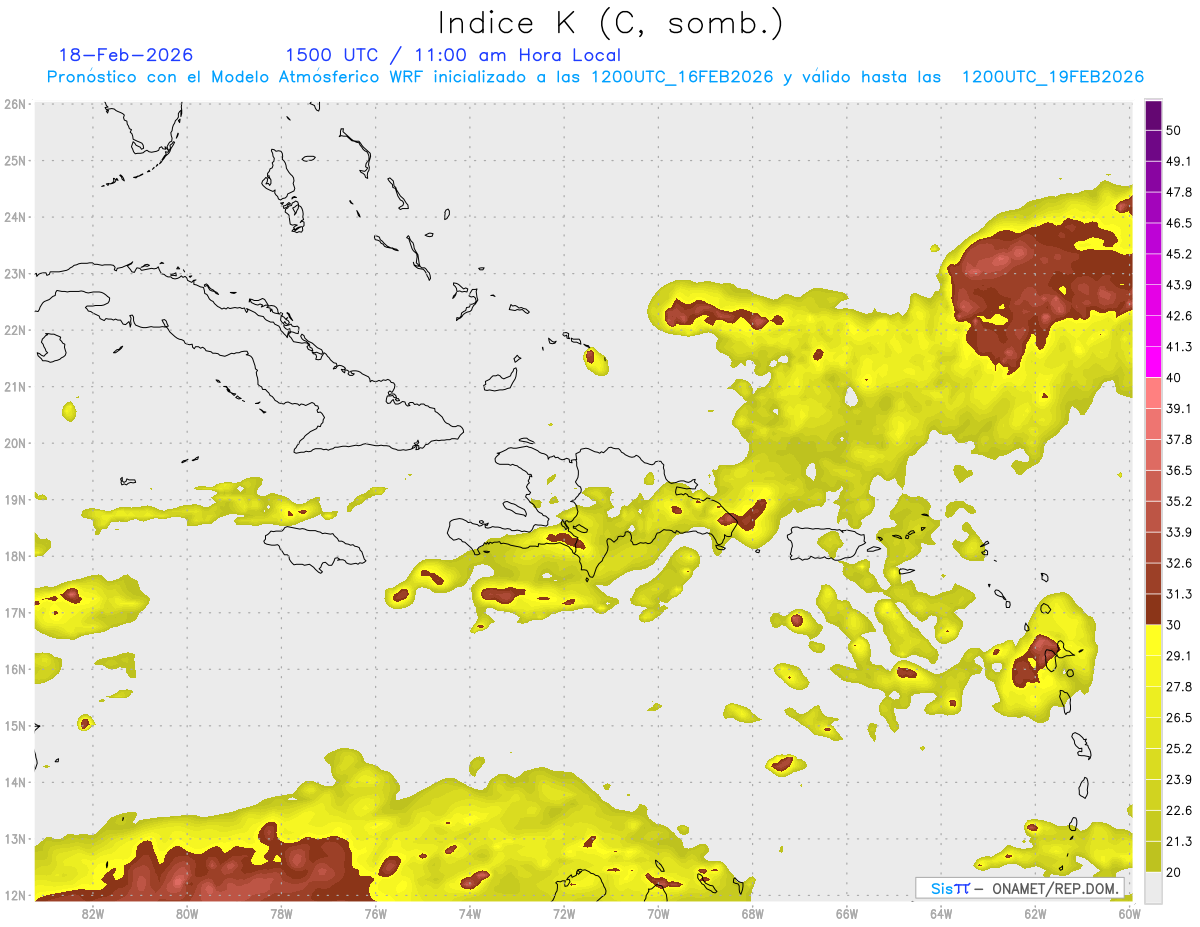Click the 'ONAMET/REP.DOM.' credit label

1053,888
